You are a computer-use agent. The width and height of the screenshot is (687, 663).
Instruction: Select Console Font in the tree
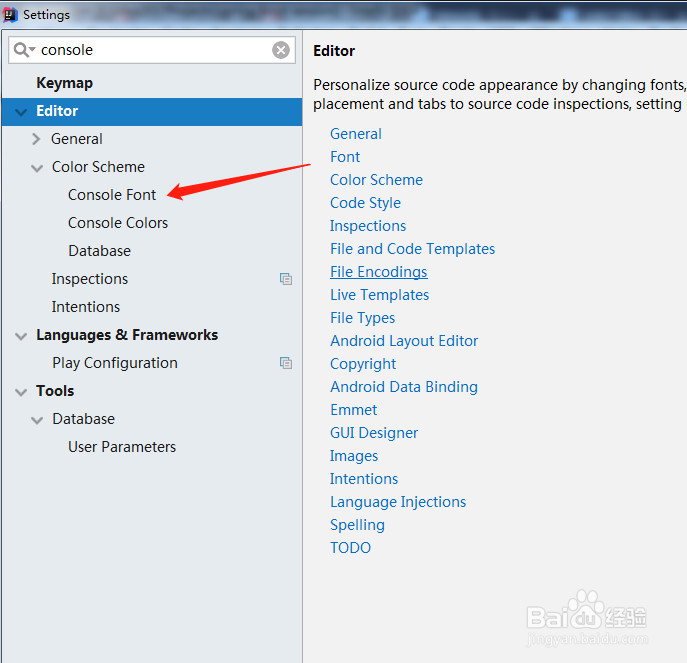coord(112,195)
